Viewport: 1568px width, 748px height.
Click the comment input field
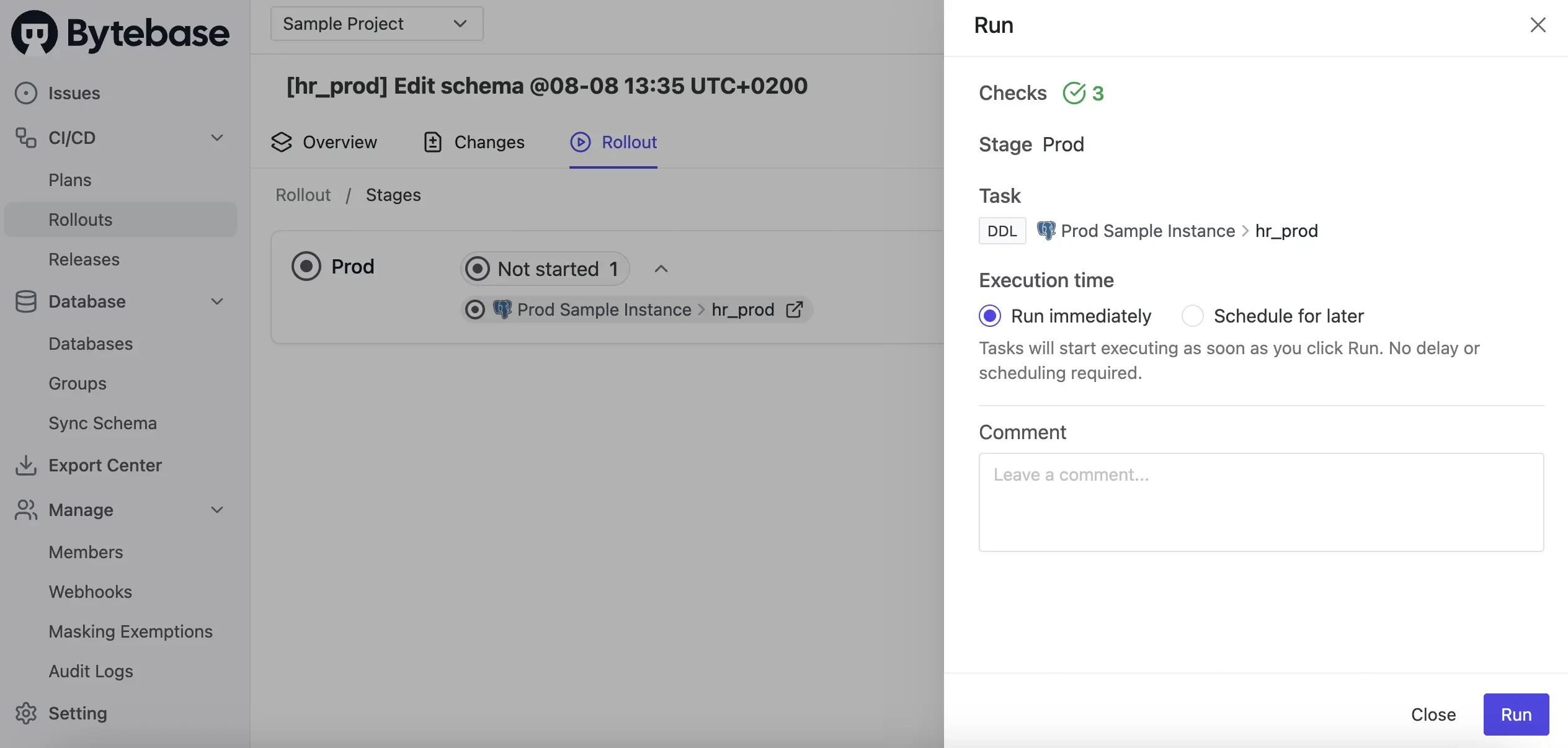coord(1260,502)
